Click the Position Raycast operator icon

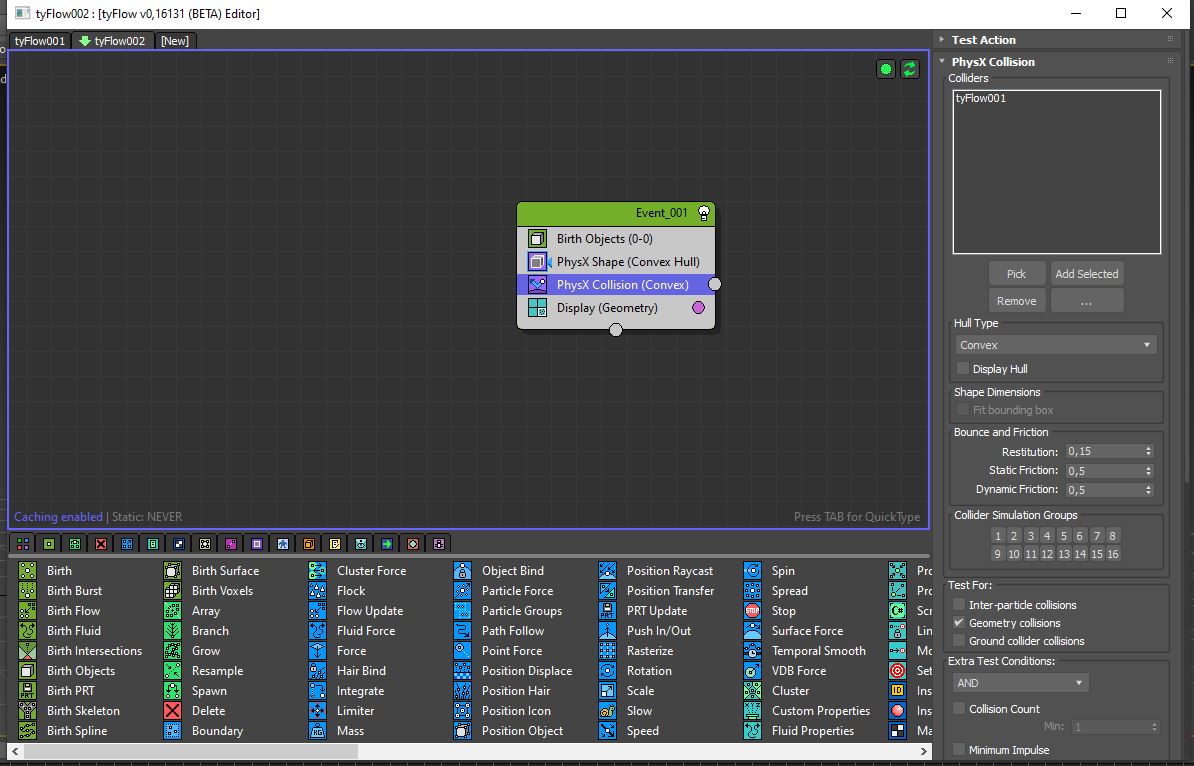pos(607,571)
